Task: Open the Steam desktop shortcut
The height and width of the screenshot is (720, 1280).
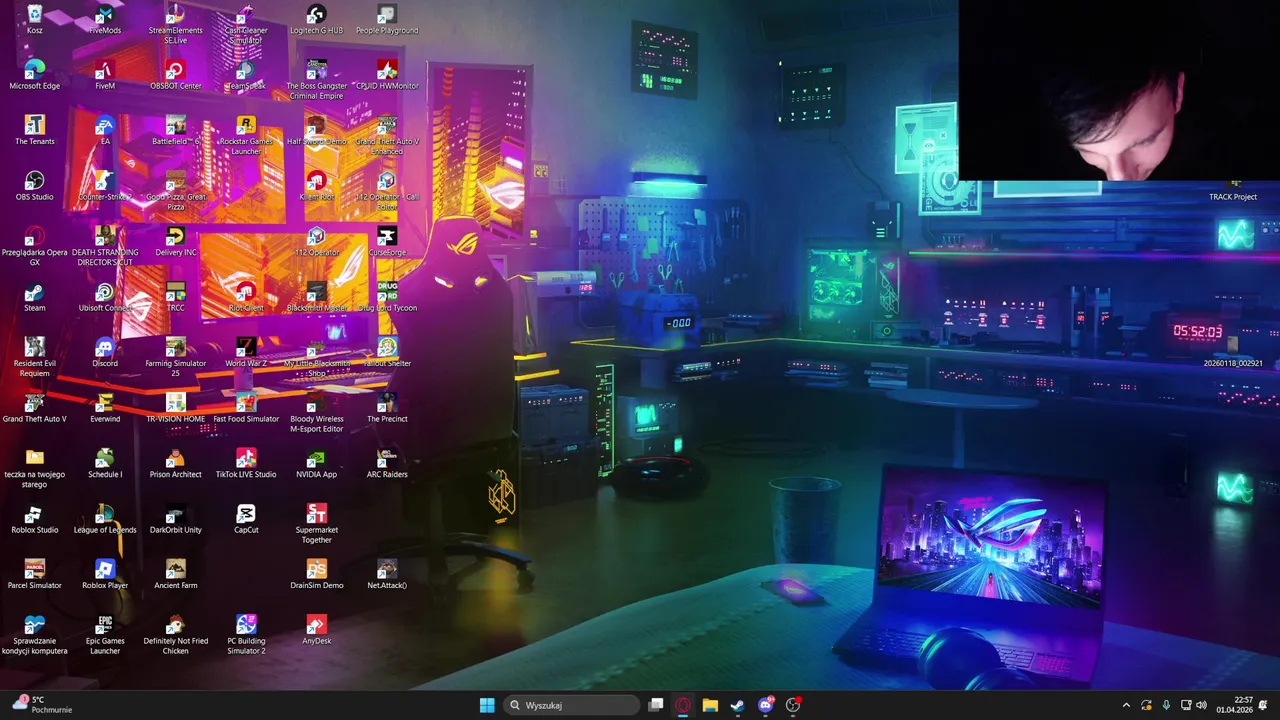Action: tap(34, 297)
